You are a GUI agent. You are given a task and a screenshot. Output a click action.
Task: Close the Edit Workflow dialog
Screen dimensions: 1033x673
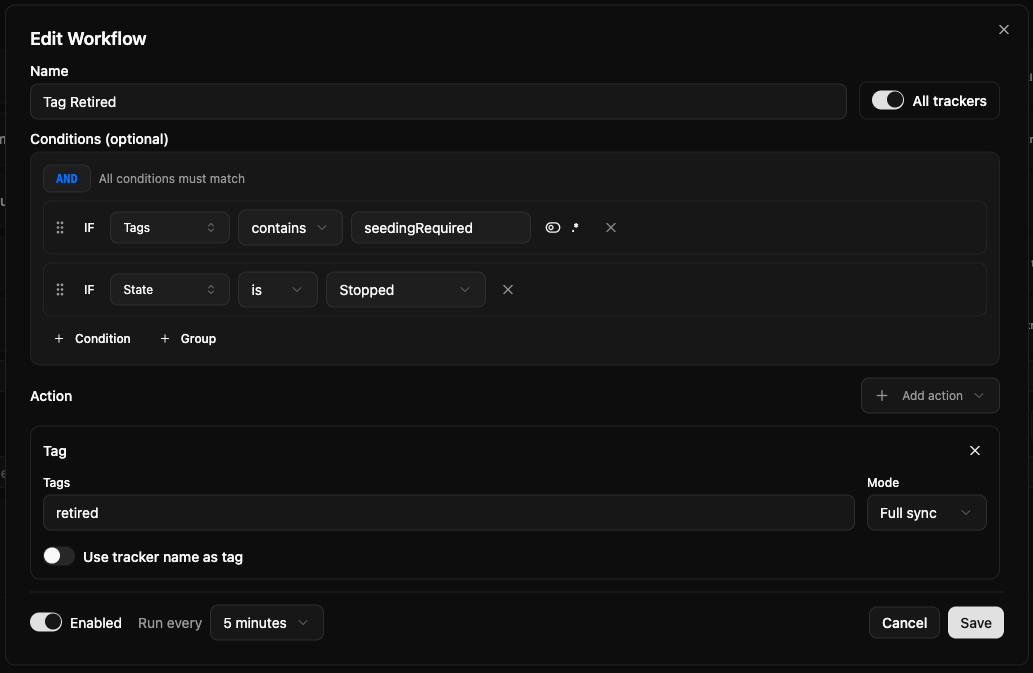pyautogui.click(x=1004, y=30)
